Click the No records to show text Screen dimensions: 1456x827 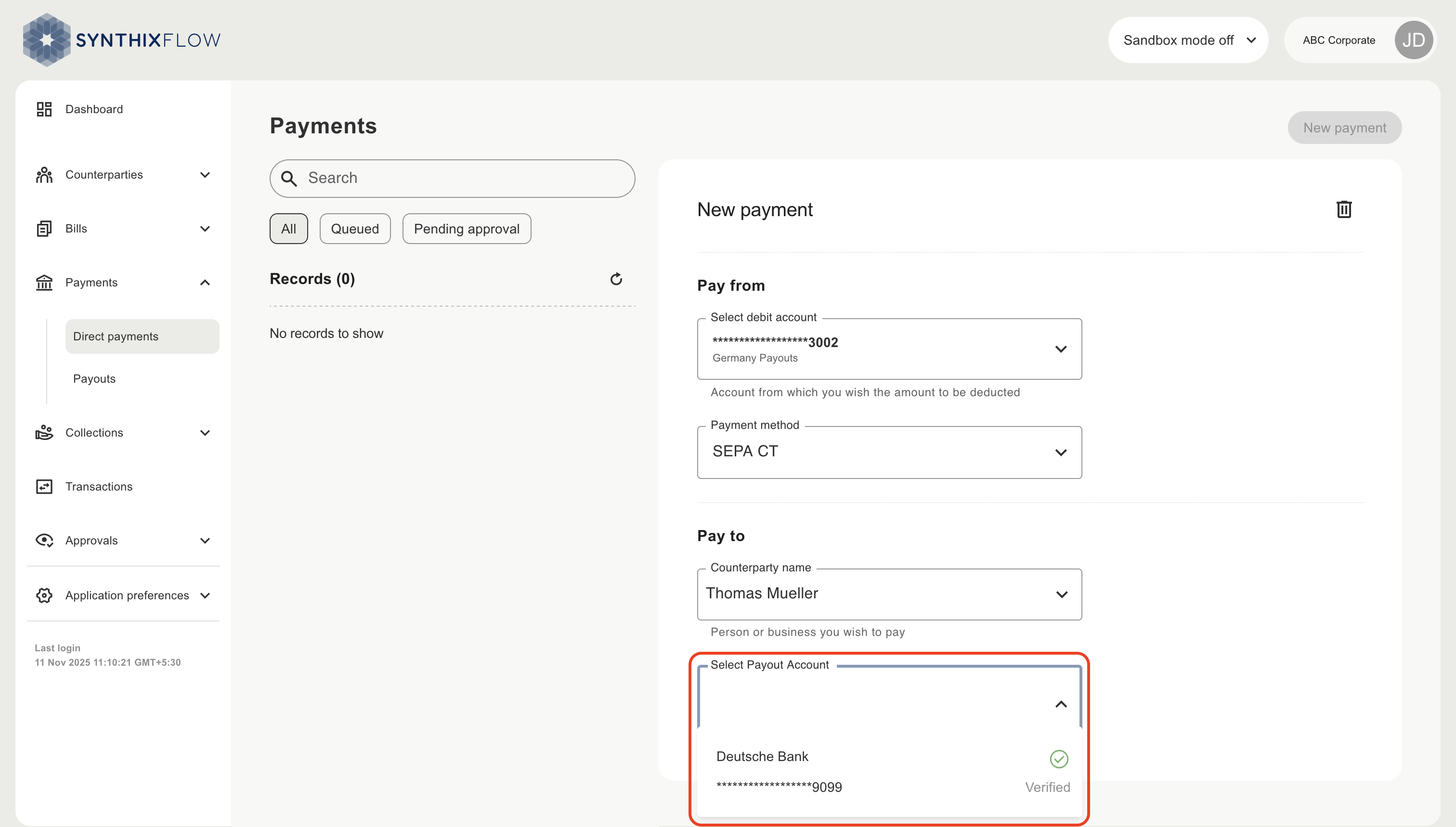click(x=326, y=334)
